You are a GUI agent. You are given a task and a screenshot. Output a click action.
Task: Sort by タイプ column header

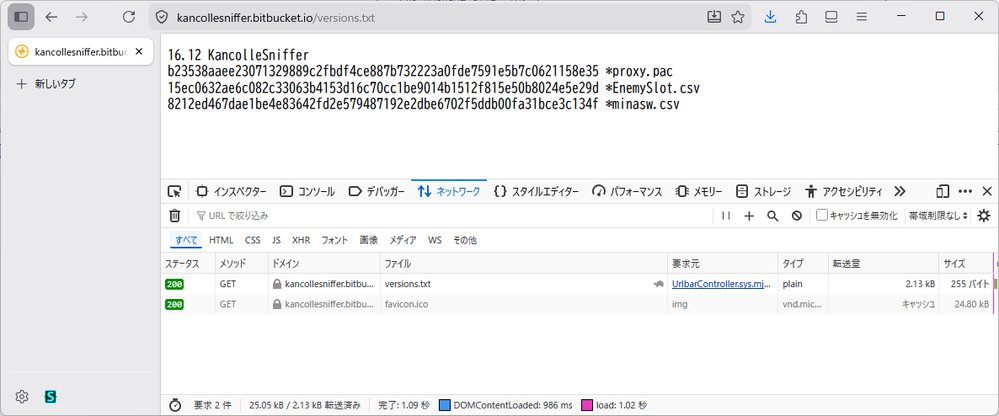pyautogui.click(x=802, y=263)
